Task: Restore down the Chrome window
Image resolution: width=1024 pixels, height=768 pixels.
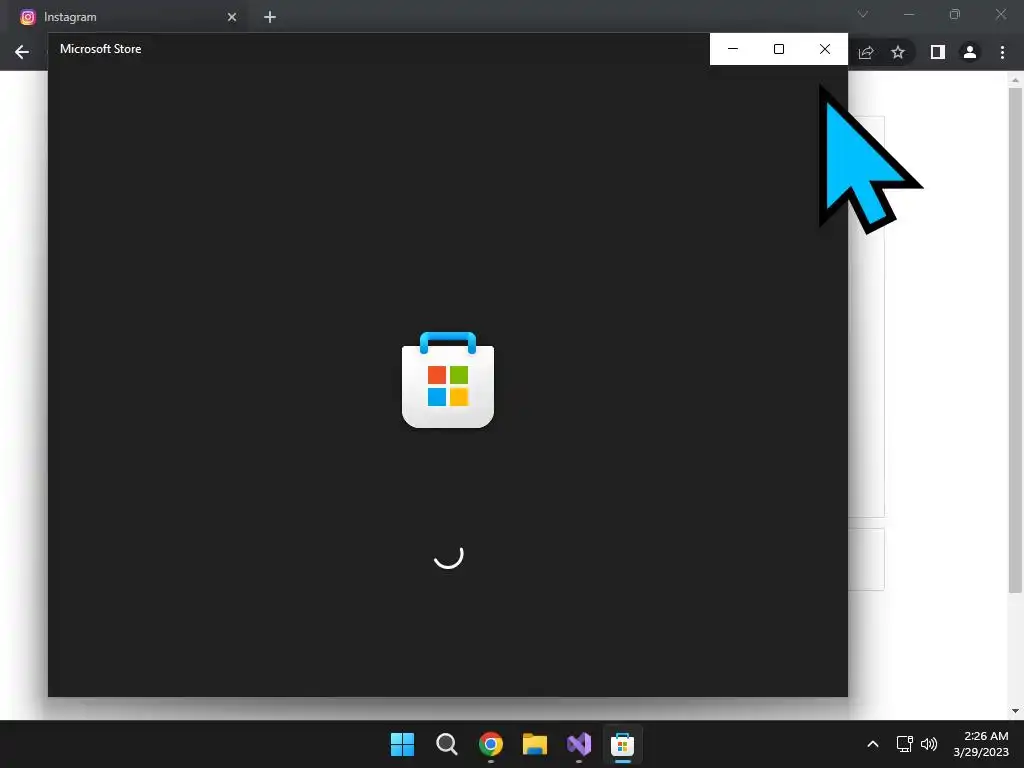Action: [955, 14]
